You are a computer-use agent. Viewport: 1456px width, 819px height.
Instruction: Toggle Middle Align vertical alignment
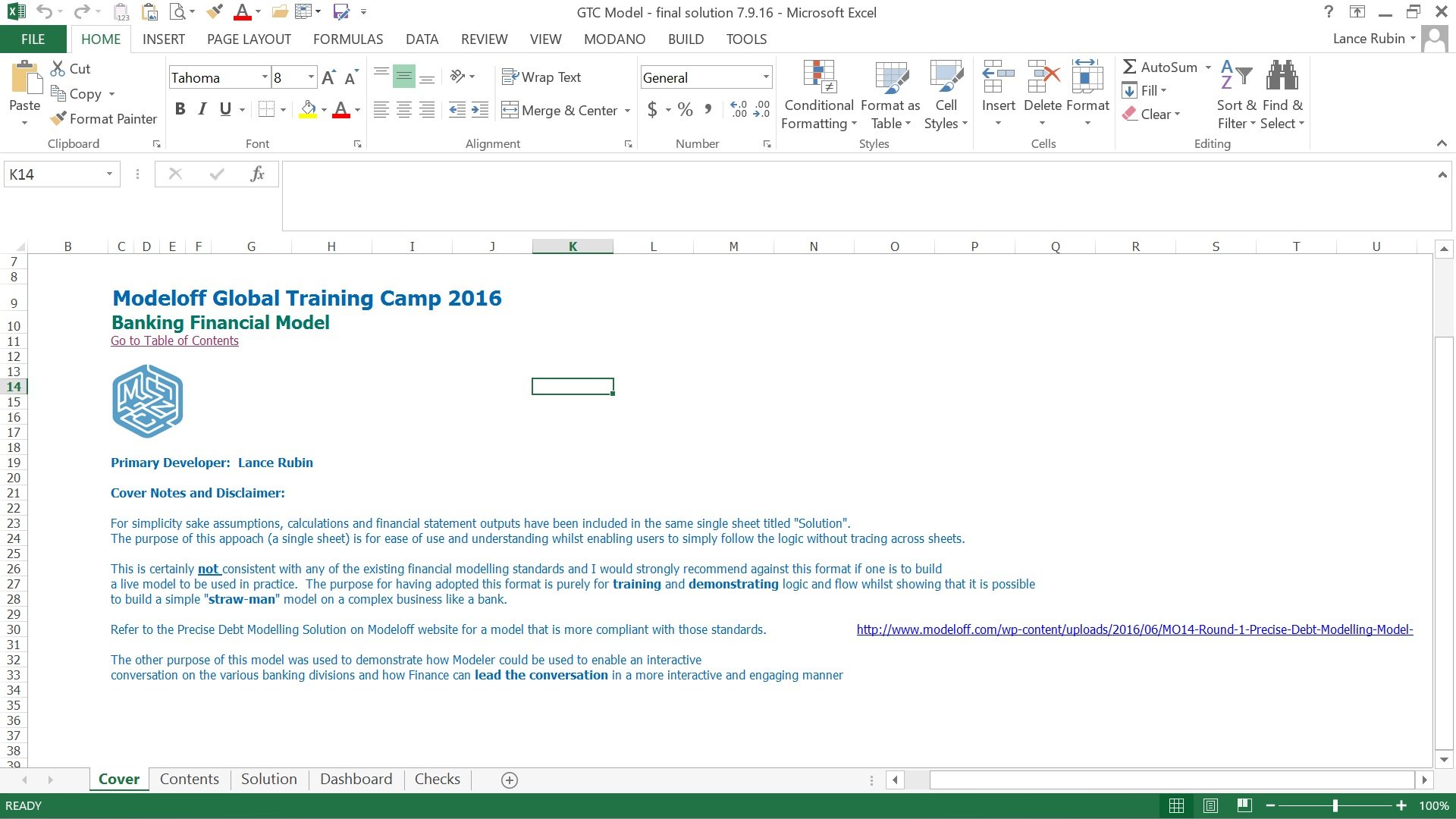tap(404, 77)
